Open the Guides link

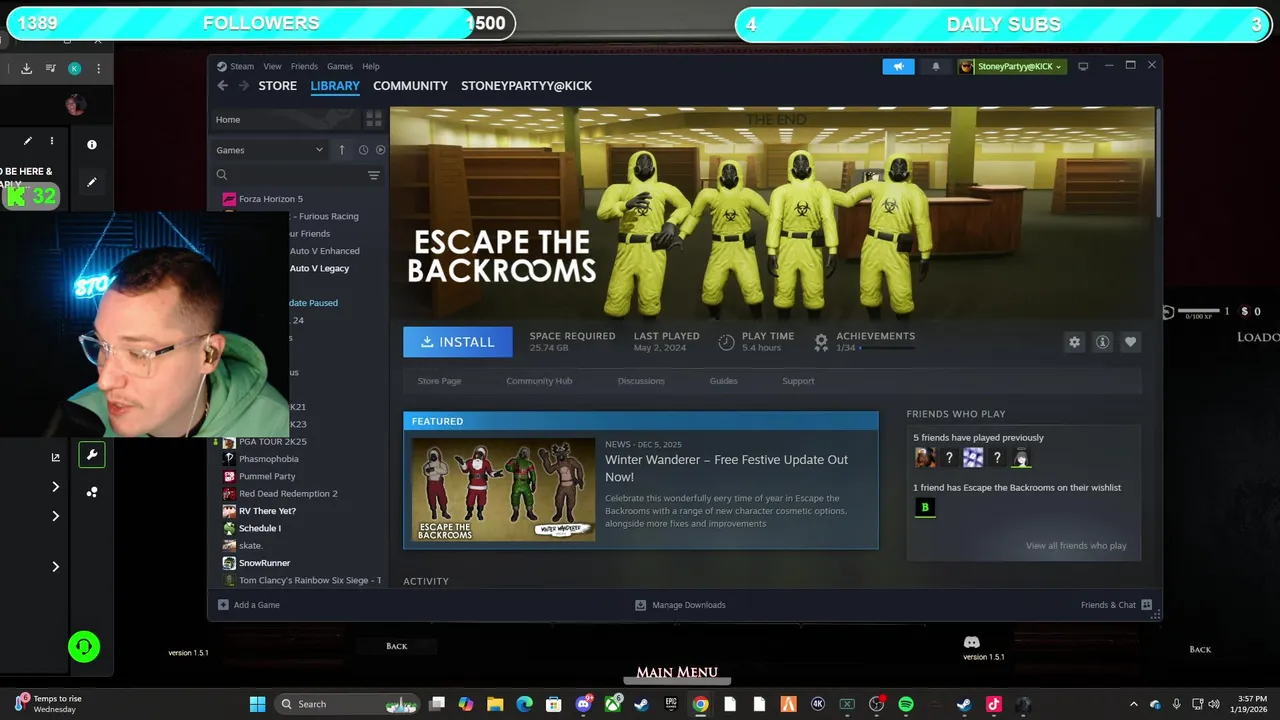coord(723,381)
